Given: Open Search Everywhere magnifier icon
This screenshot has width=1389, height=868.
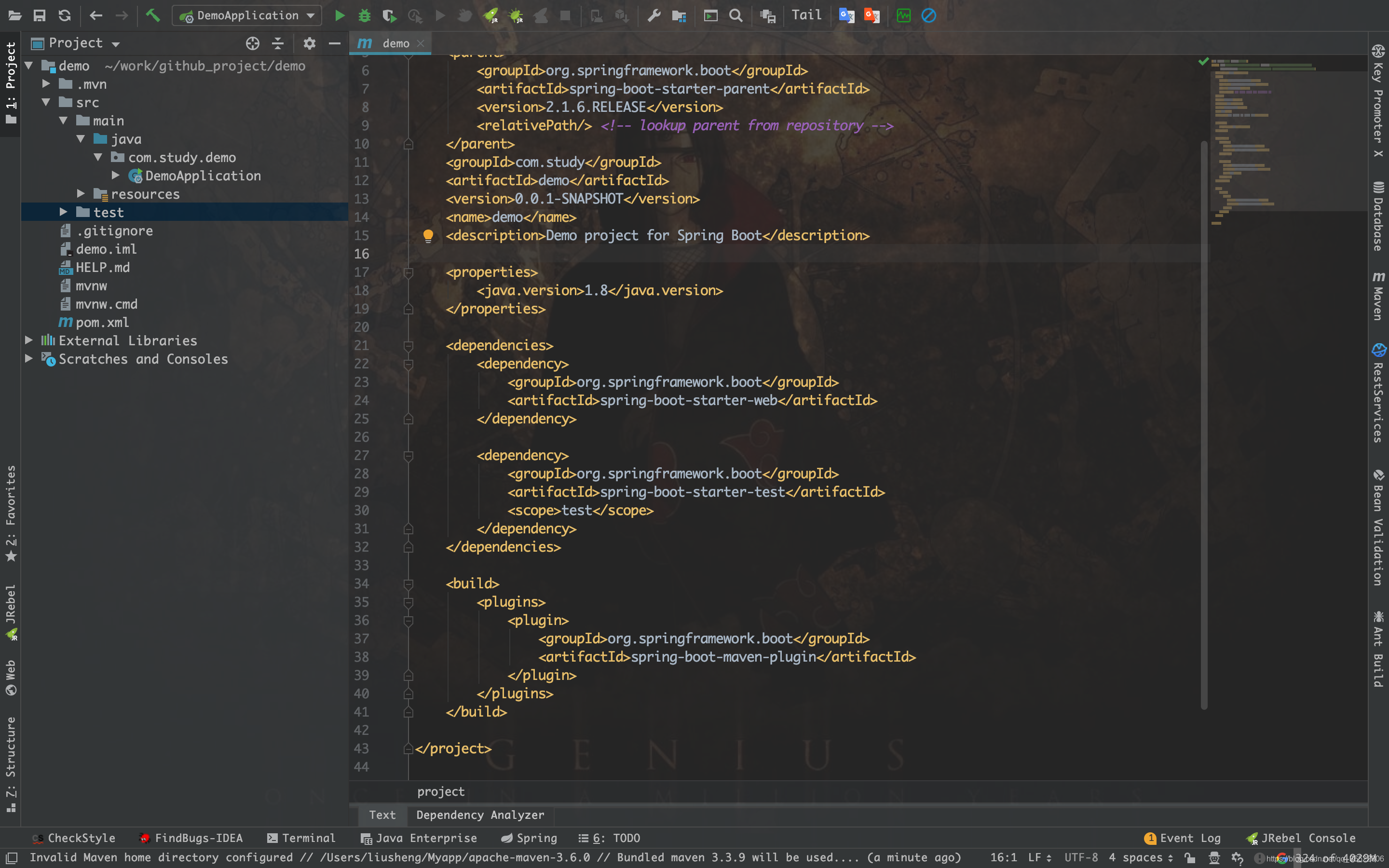Looking at the screenshot, I should coord(735,15).
